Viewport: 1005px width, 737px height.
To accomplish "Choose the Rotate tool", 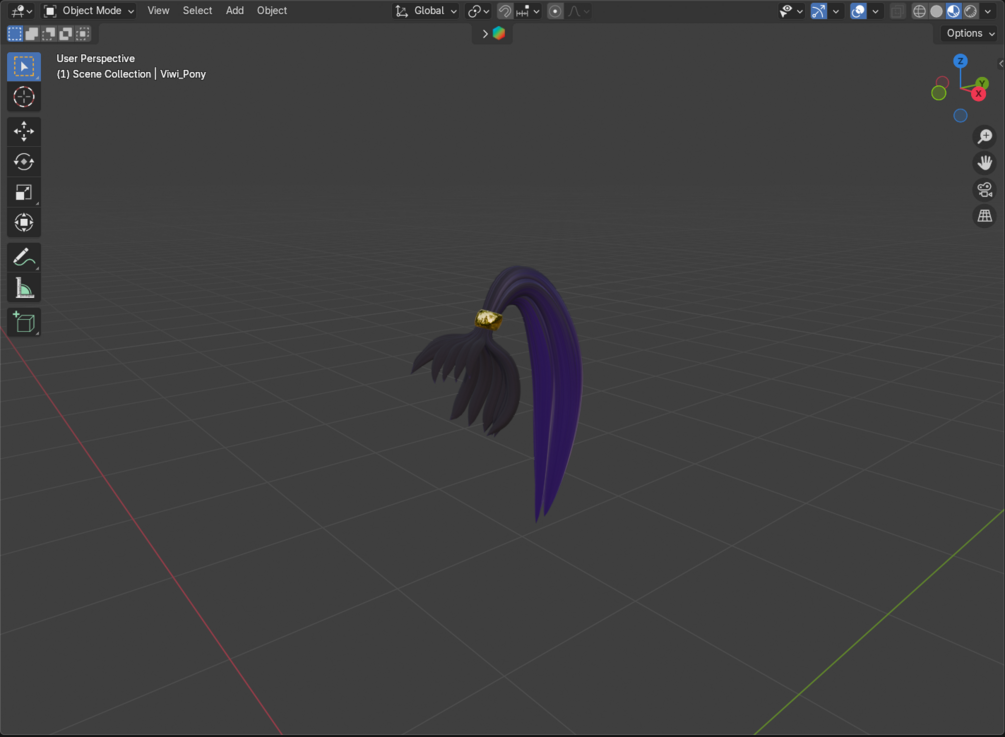I will (24, 161).
